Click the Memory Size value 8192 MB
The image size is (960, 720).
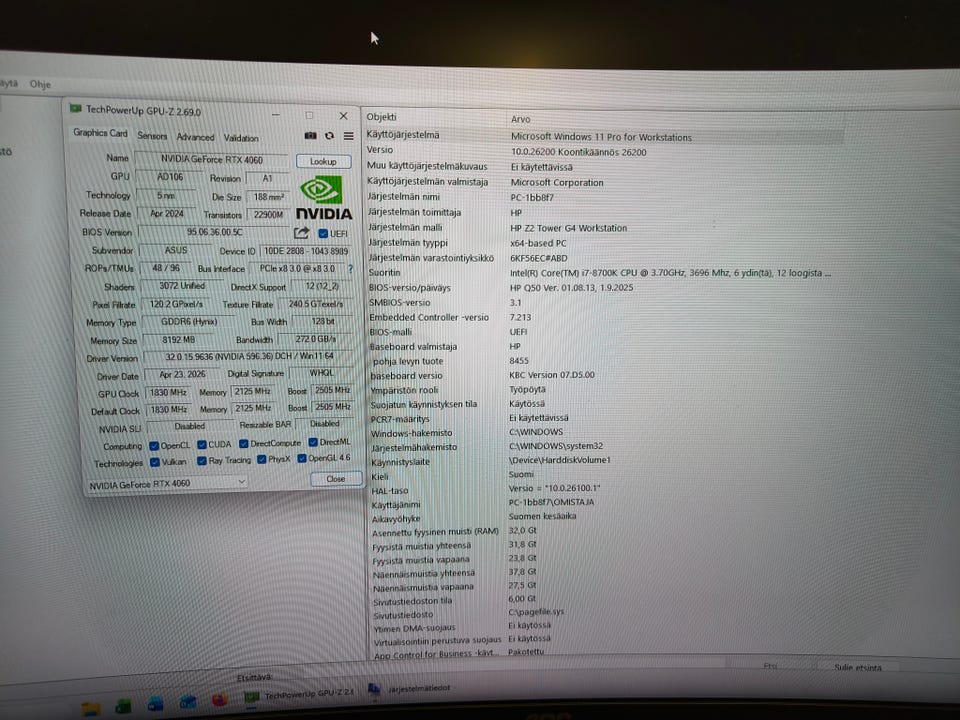(x=178, y=339)
